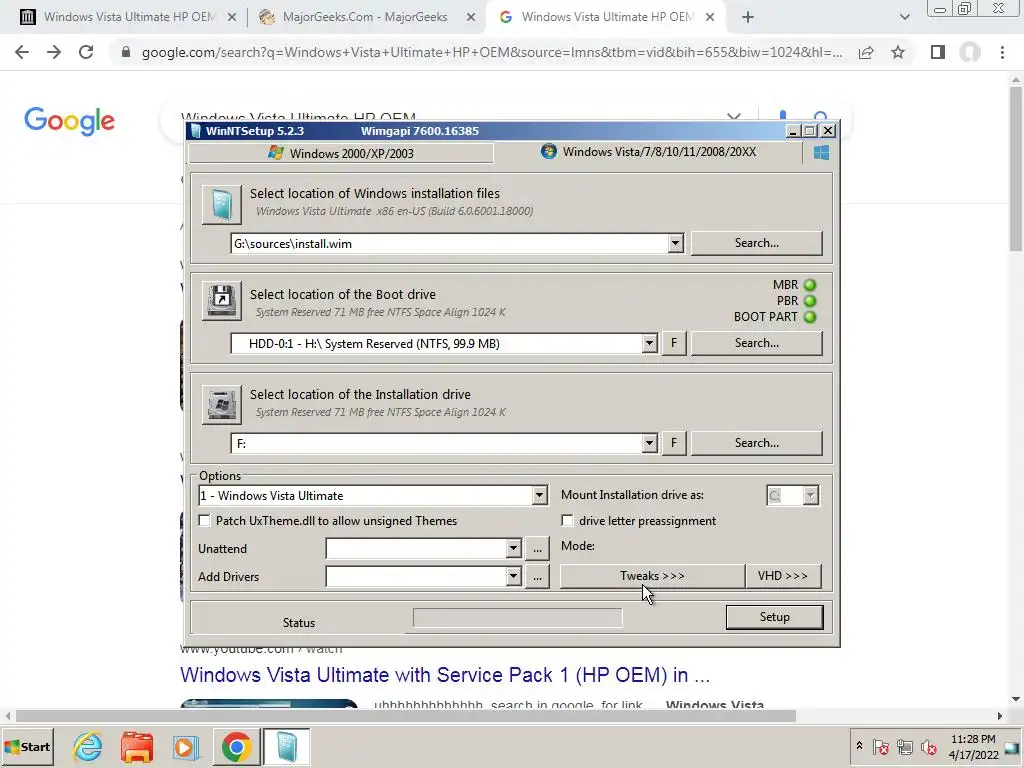Click the green BOOT PART status indicator
The width and height of the screenshot is (1024, 768).
810,317
